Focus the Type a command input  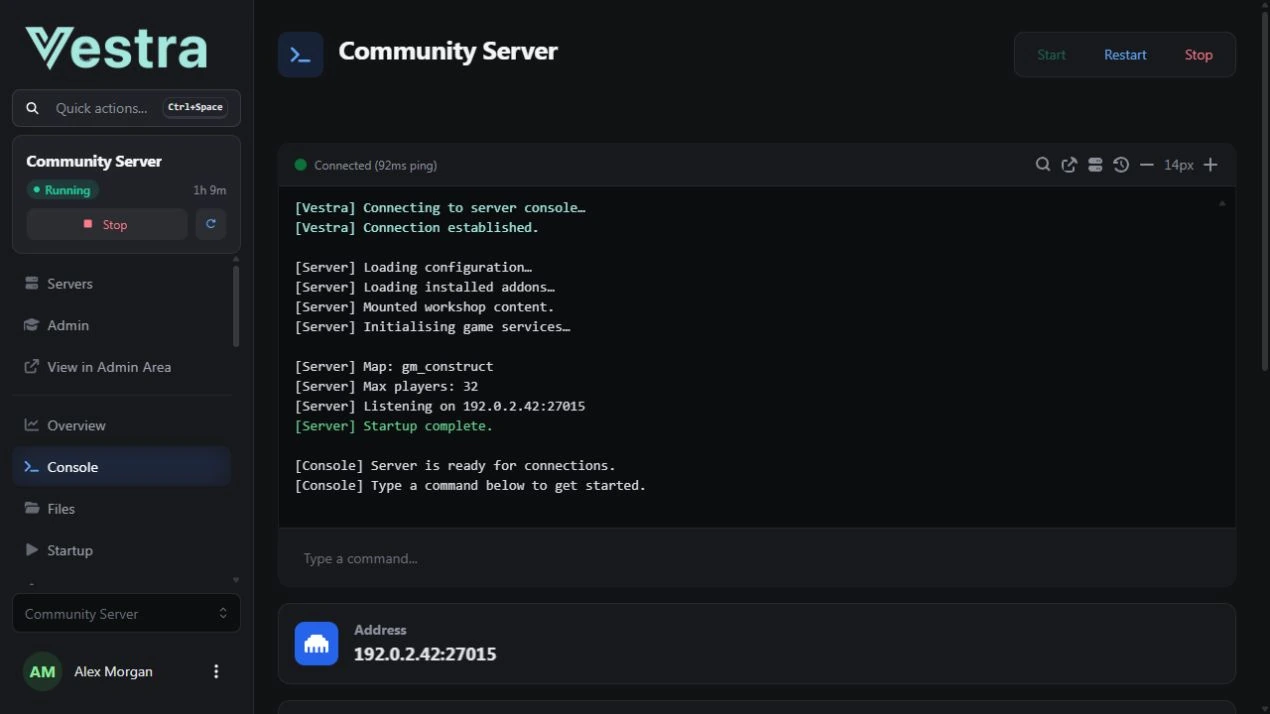(757, 558)
